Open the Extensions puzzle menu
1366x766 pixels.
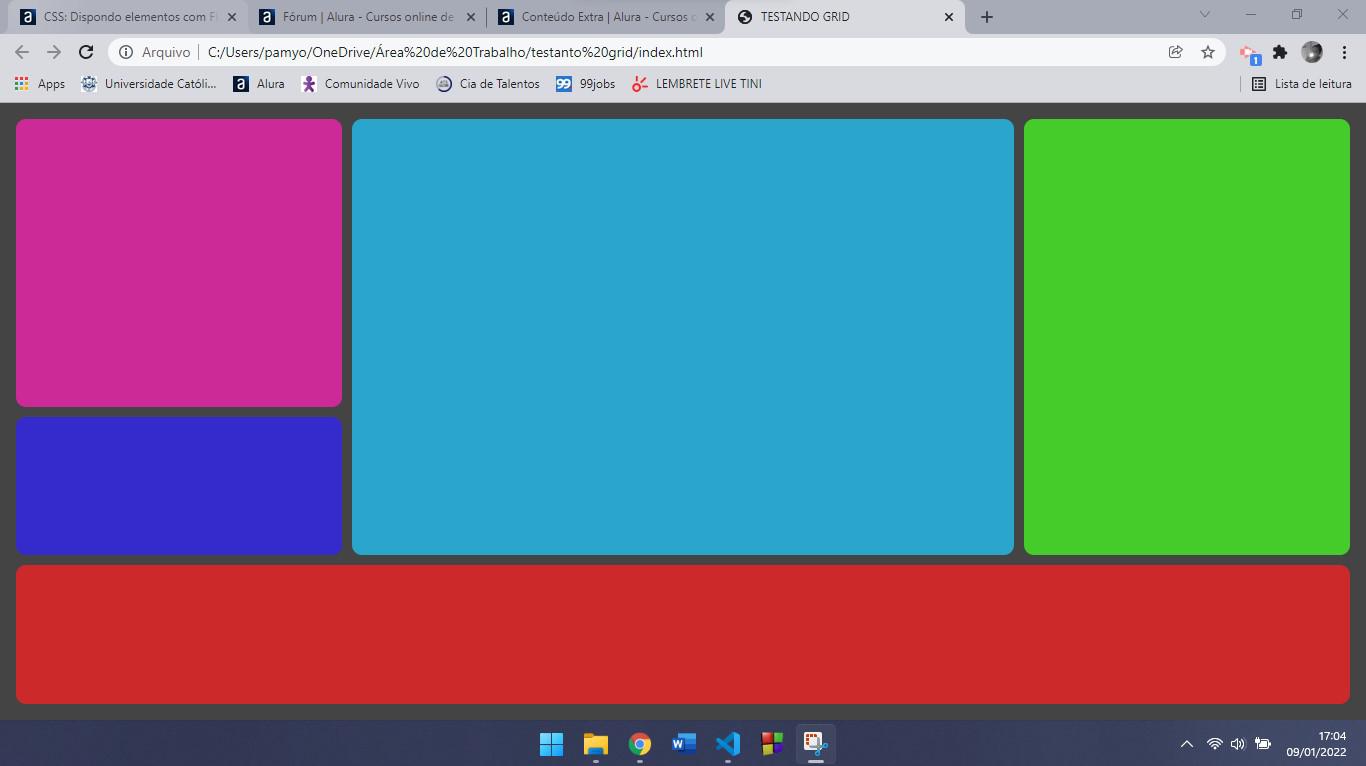click(1280, 52)
